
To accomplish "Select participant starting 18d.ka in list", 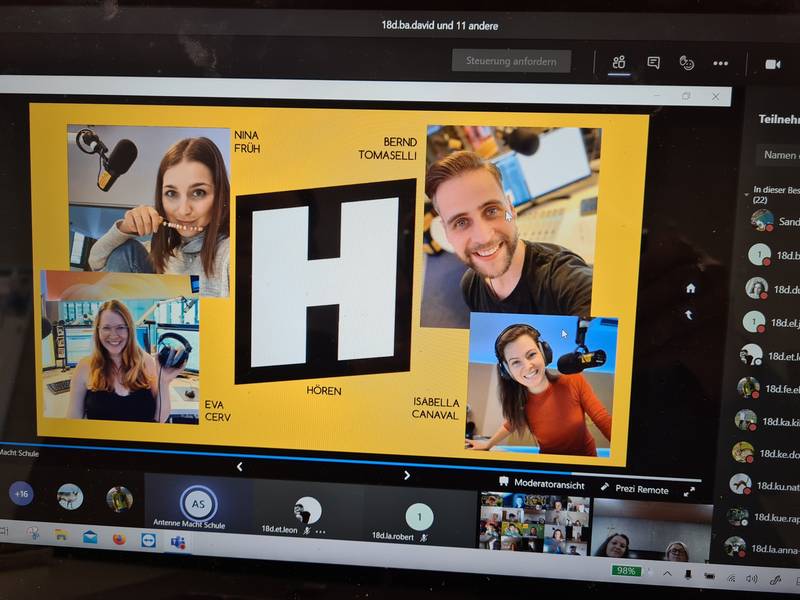I will 765,421.
